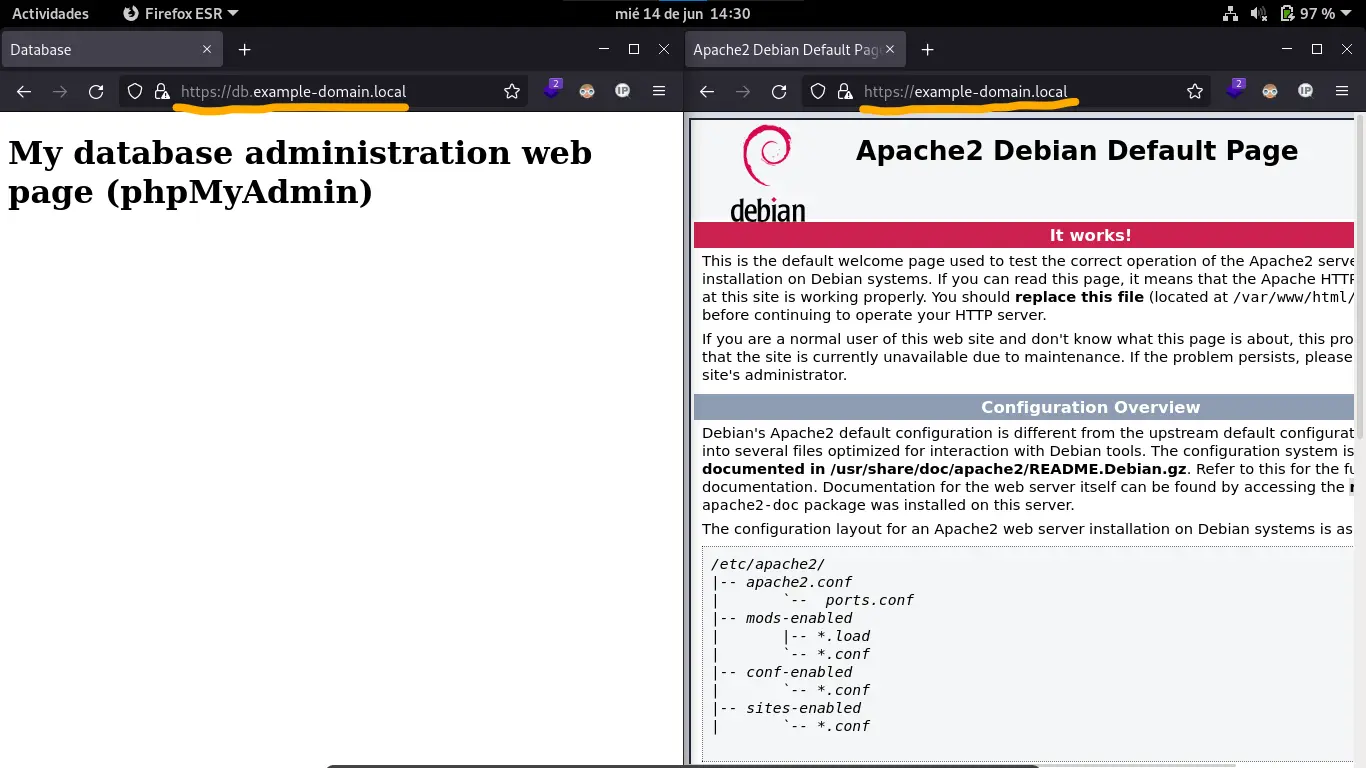Click 'apache2.conf' in the config tree
1366x768 pixels.
click(799, 582)
